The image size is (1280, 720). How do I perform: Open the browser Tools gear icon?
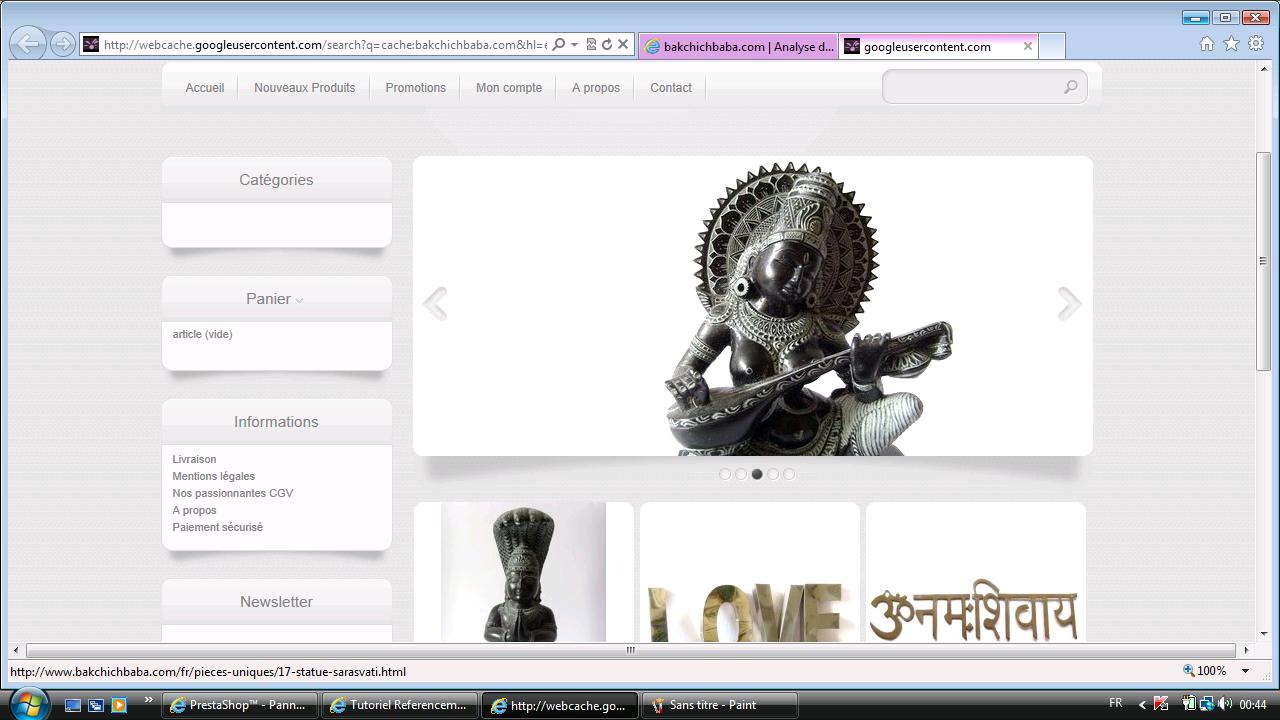pos(1256,44)
